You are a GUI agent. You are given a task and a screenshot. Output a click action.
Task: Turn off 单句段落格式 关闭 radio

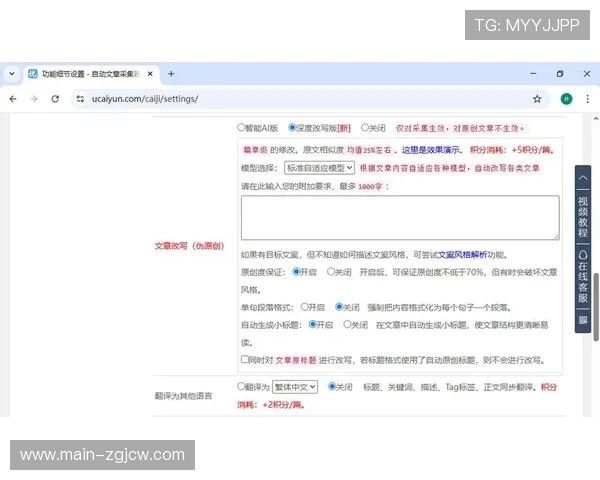(339, 307)
